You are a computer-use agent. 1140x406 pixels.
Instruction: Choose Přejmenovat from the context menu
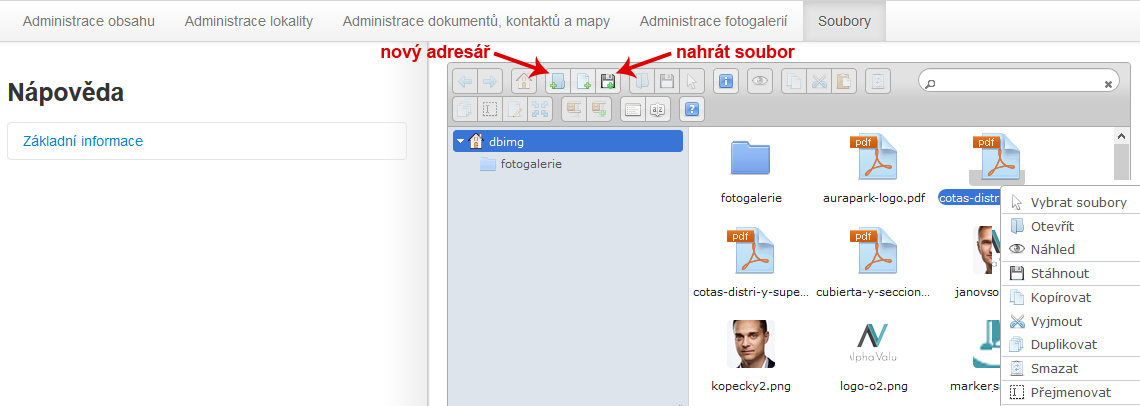1070,392
